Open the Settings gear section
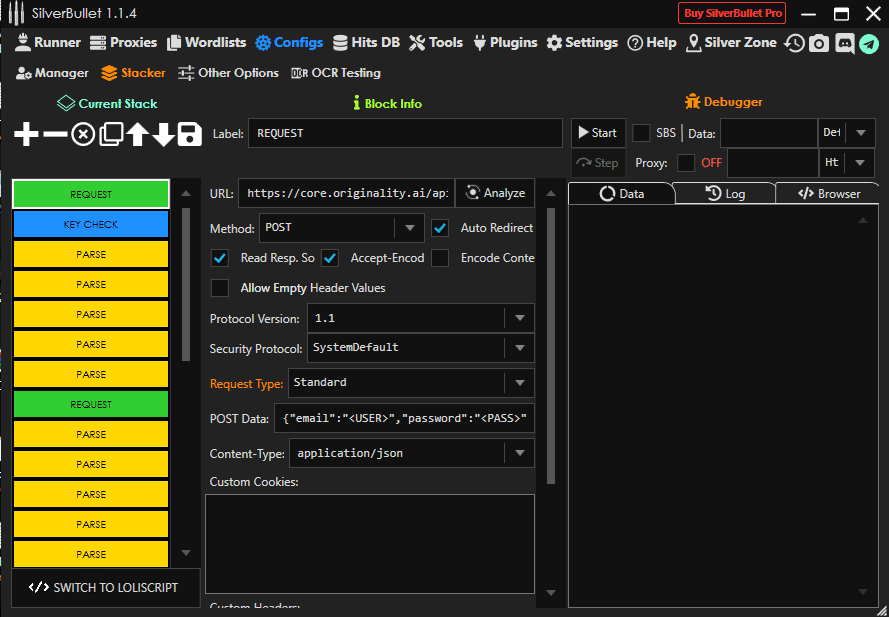This screenshot has width=889, height=617. (582, 43)
